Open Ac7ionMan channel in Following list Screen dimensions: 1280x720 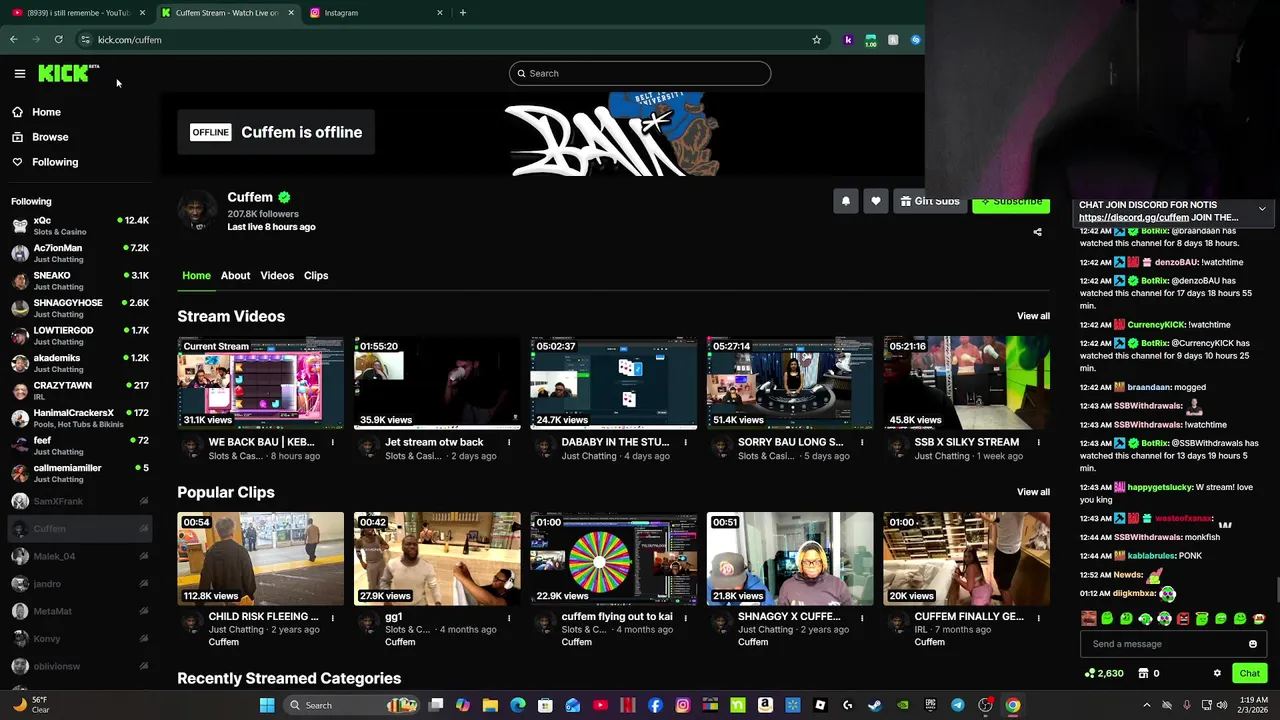(x=80, y=253)
